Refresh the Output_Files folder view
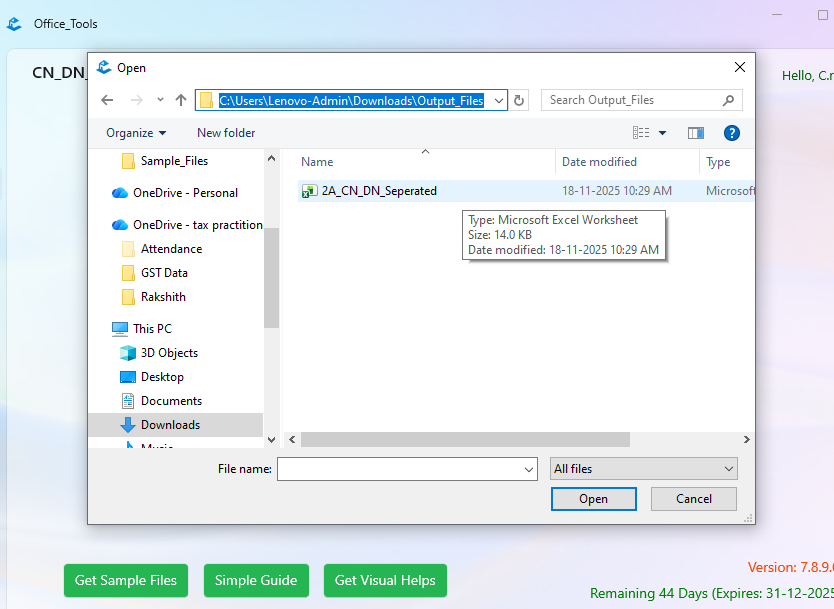This screenshot has height=609, width=834. [518, 100]
